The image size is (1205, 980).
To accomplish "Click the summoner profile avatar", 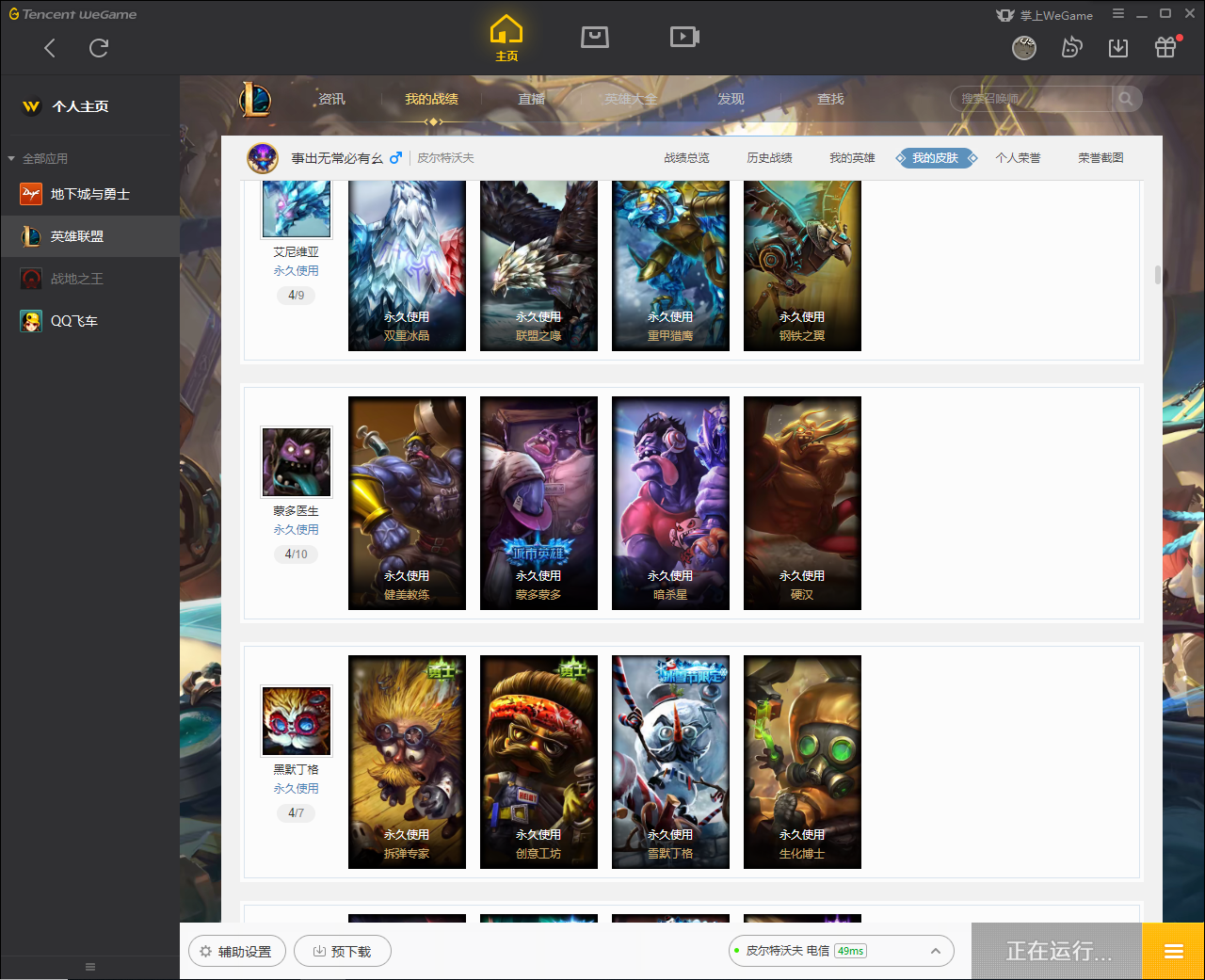I will coord(263,158).
